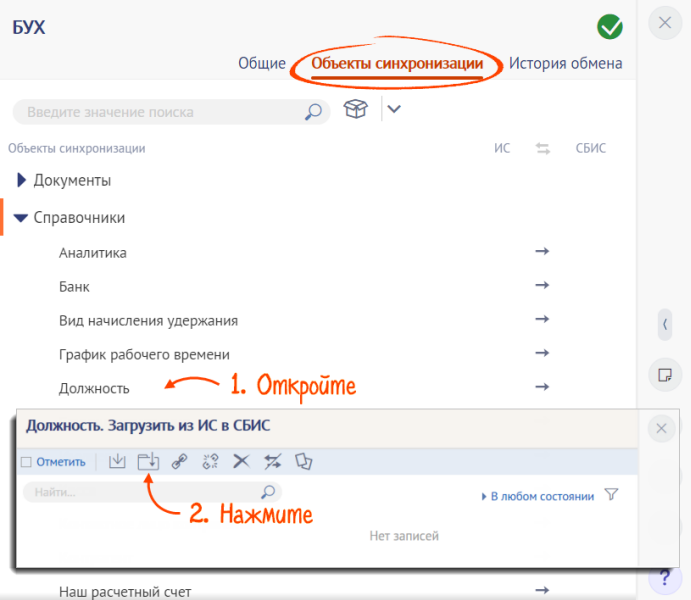Viewport: 691px width, 600px height.
Task: Click the X delete icon in the Должность toolbar
Action: (241, 461)
